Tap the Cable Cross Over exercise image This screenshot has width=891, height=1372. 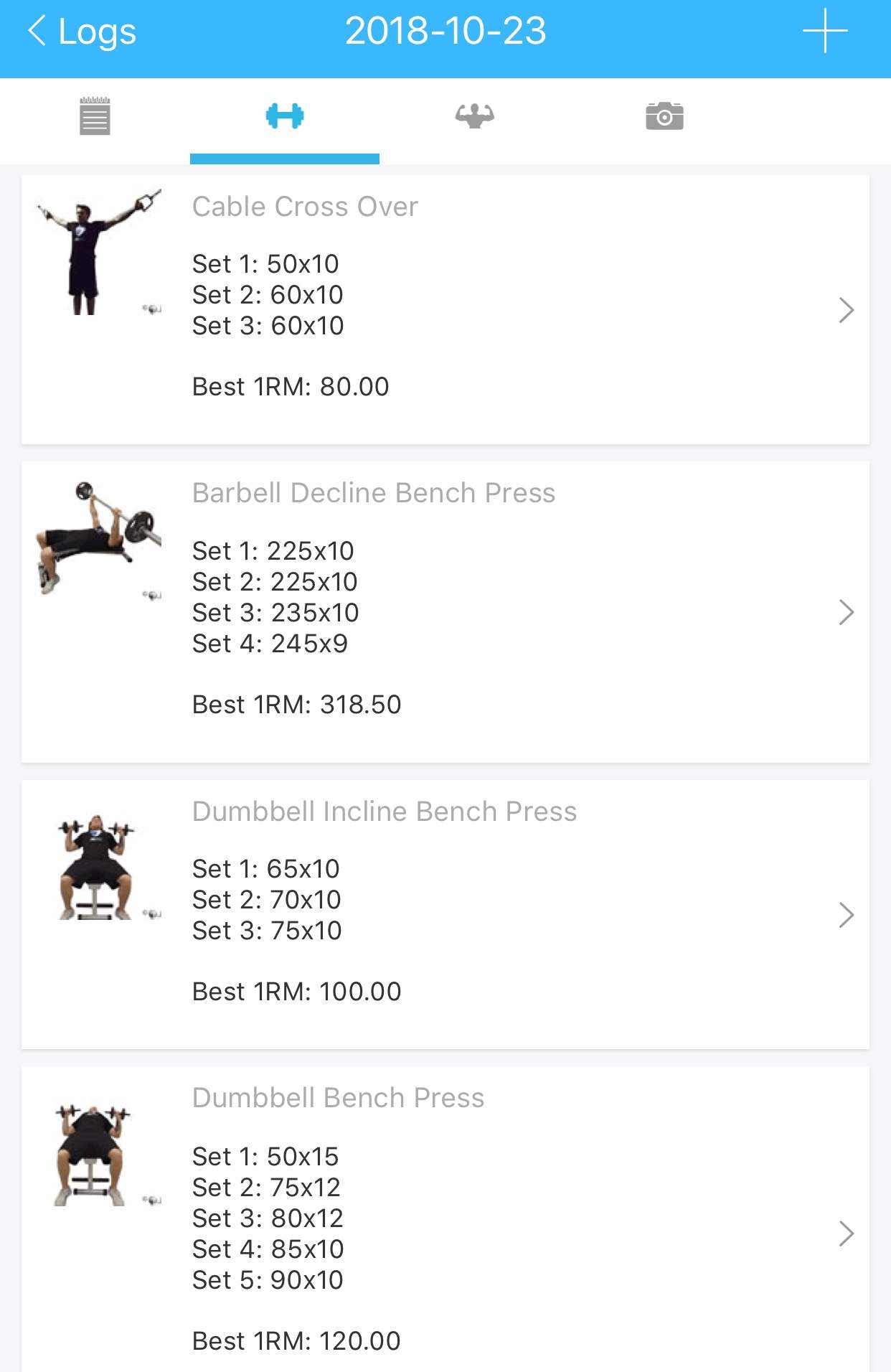tap(99, 251)
